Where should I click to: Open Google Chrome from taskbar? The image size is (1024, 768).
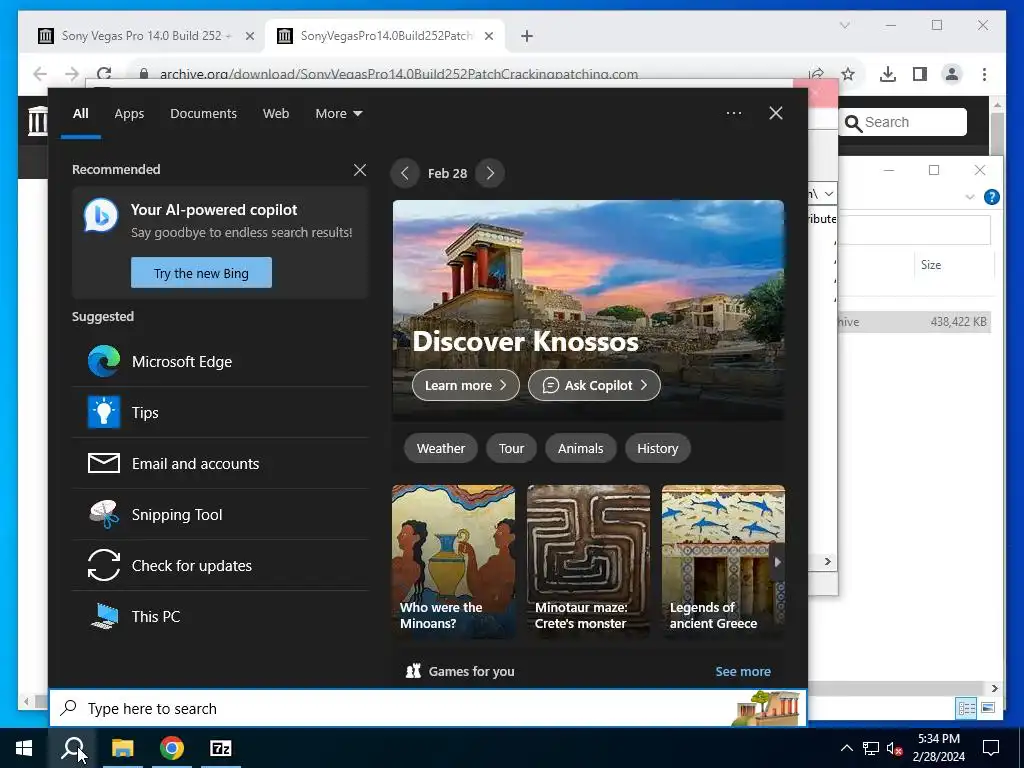tap(172, 748)
